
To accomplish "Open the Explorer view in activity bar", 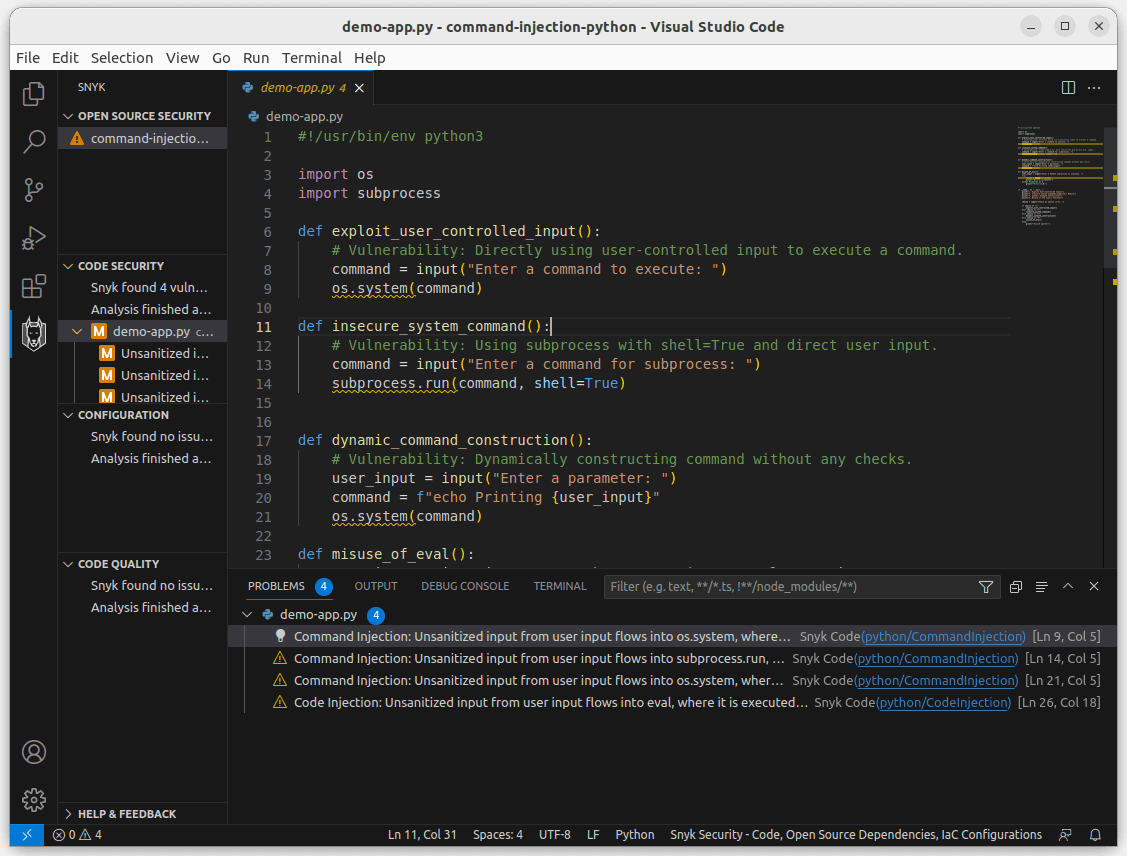I will [x=34, y=94].
